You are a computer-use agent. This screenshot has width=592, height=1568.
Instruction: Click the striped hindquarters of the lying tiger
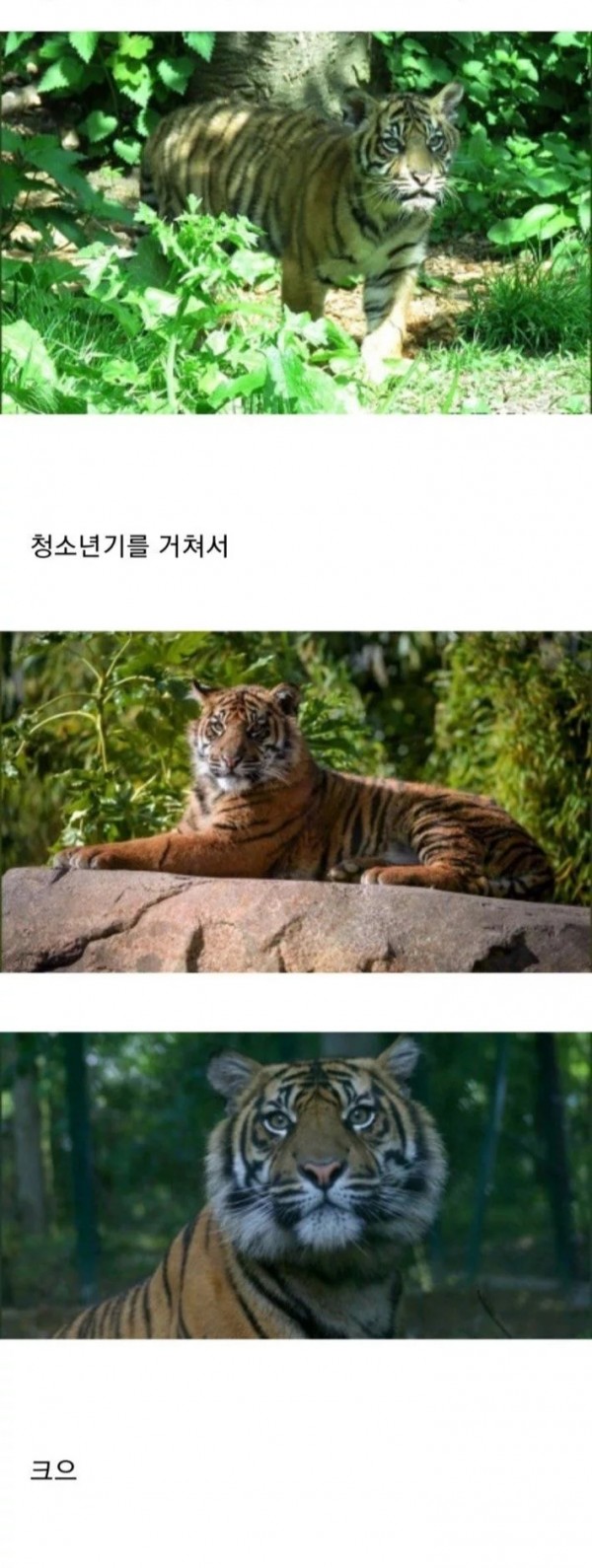(493, 848)
